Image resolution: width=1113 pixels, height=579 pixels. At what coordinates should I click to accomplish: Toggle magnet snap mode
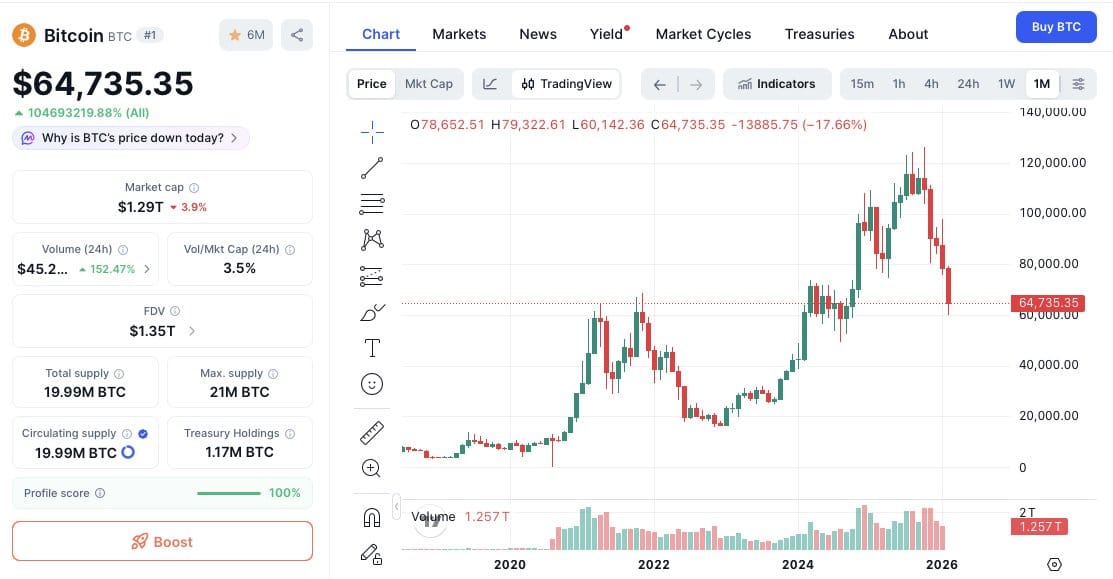coord(372,517)
